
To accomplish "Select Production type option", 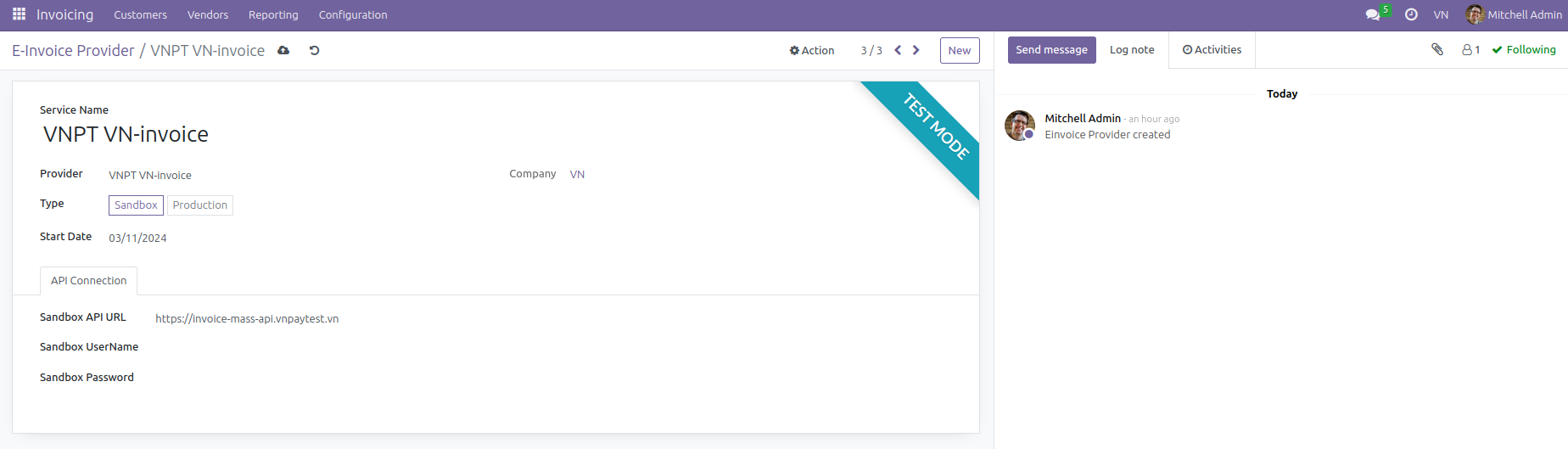I will (200, 205).
